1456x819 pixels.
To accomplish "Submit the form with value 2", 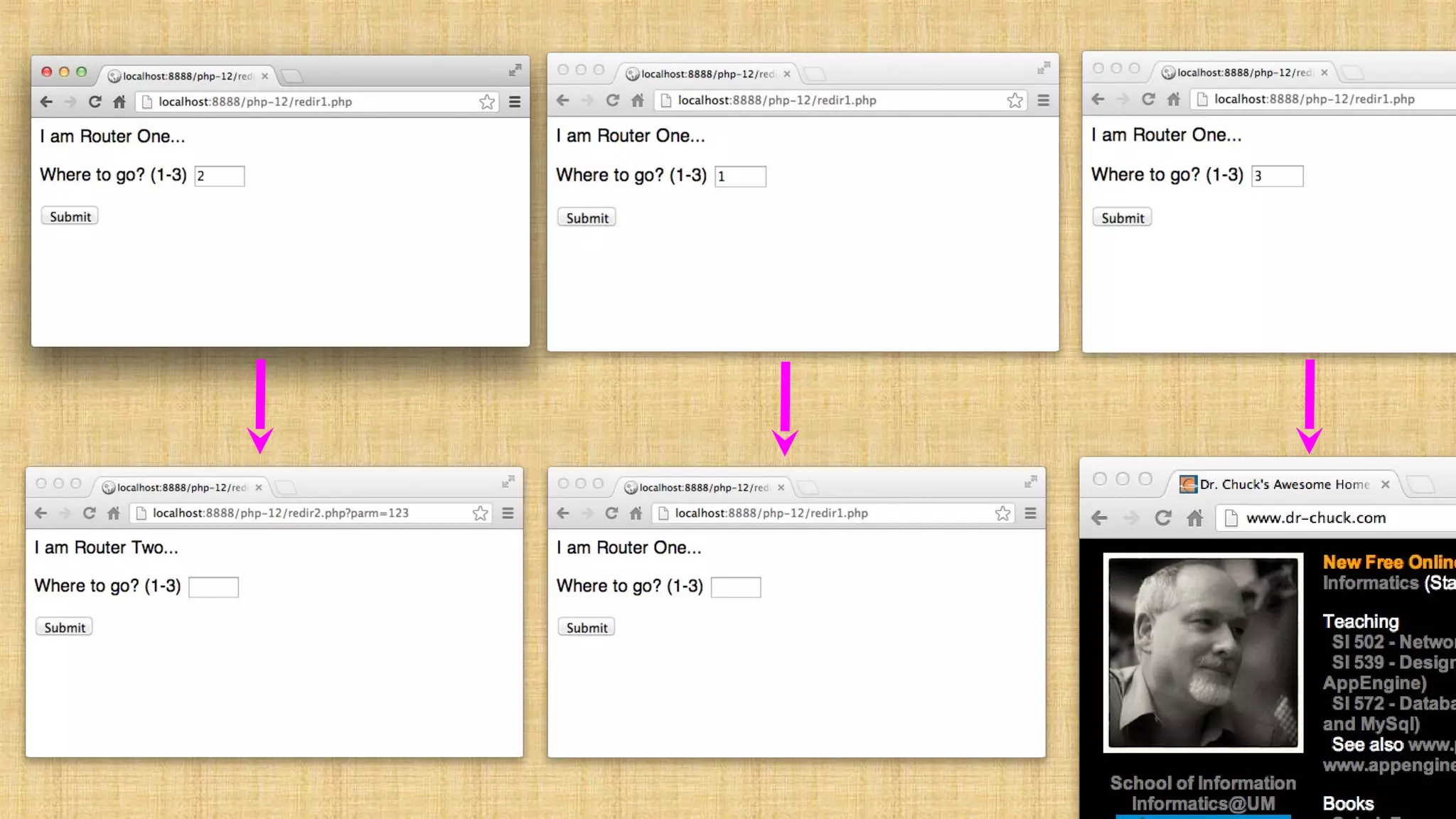I will [x=70, y=217].
